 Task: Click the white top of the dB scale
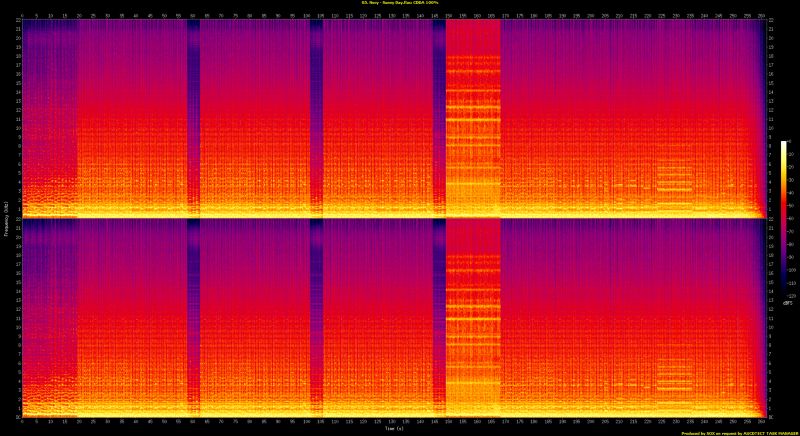pos(784,144)
